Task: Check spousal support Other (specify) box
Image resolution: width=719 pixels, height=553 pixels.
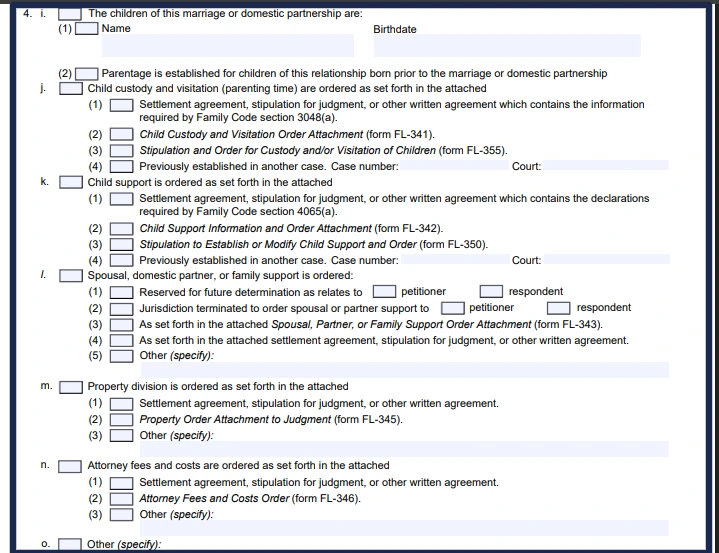Action: (x=122, y=356)
